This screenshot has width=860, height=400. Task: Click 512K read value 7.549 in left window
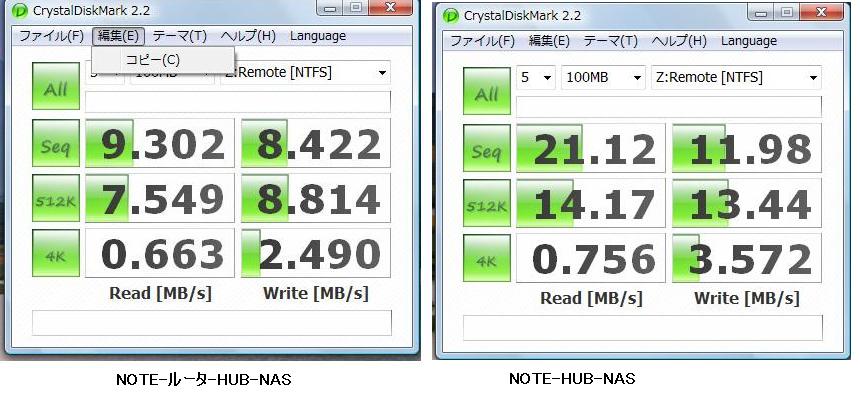160,198
